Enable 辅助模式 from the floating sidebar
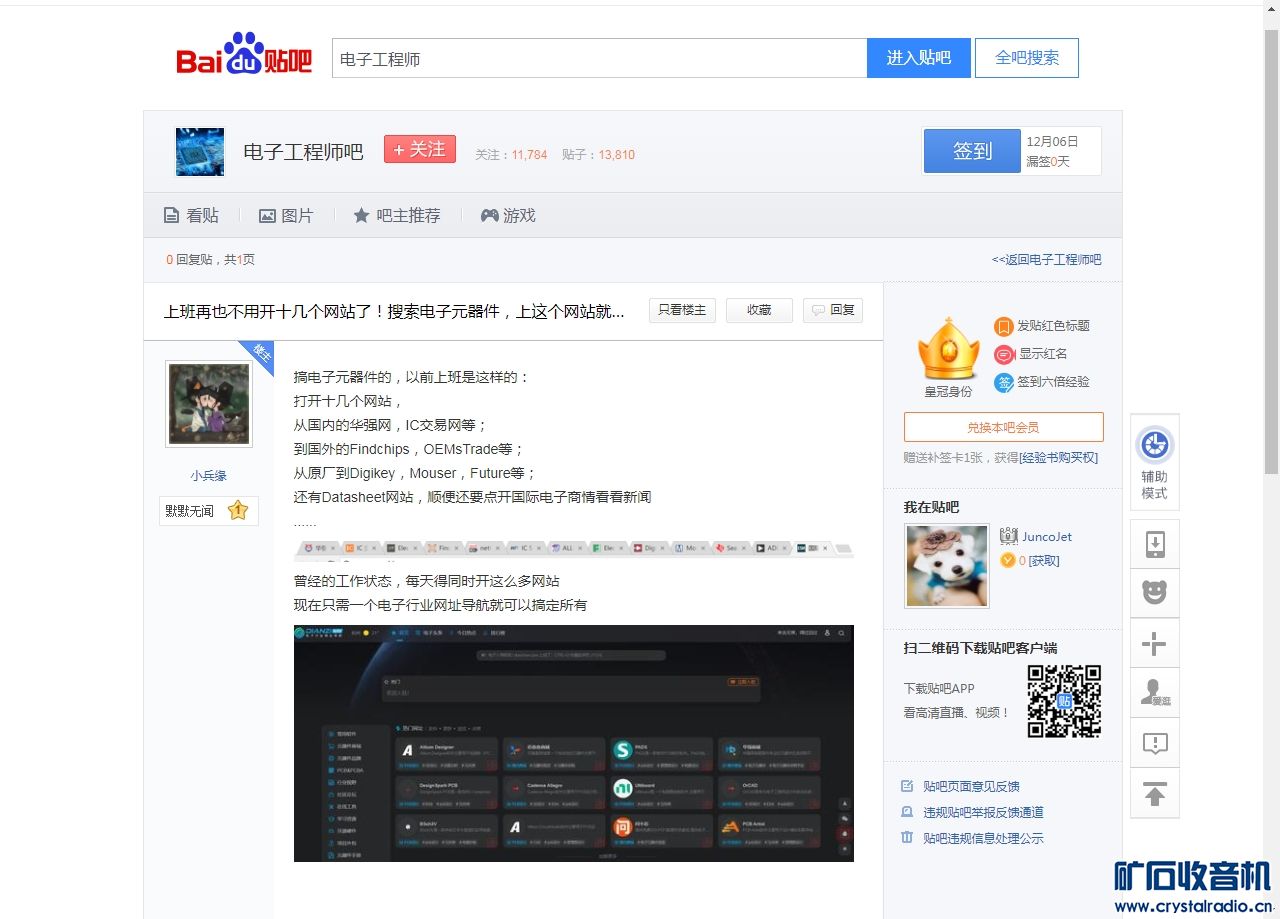The image size is (1280, 919). [1155, 463]
